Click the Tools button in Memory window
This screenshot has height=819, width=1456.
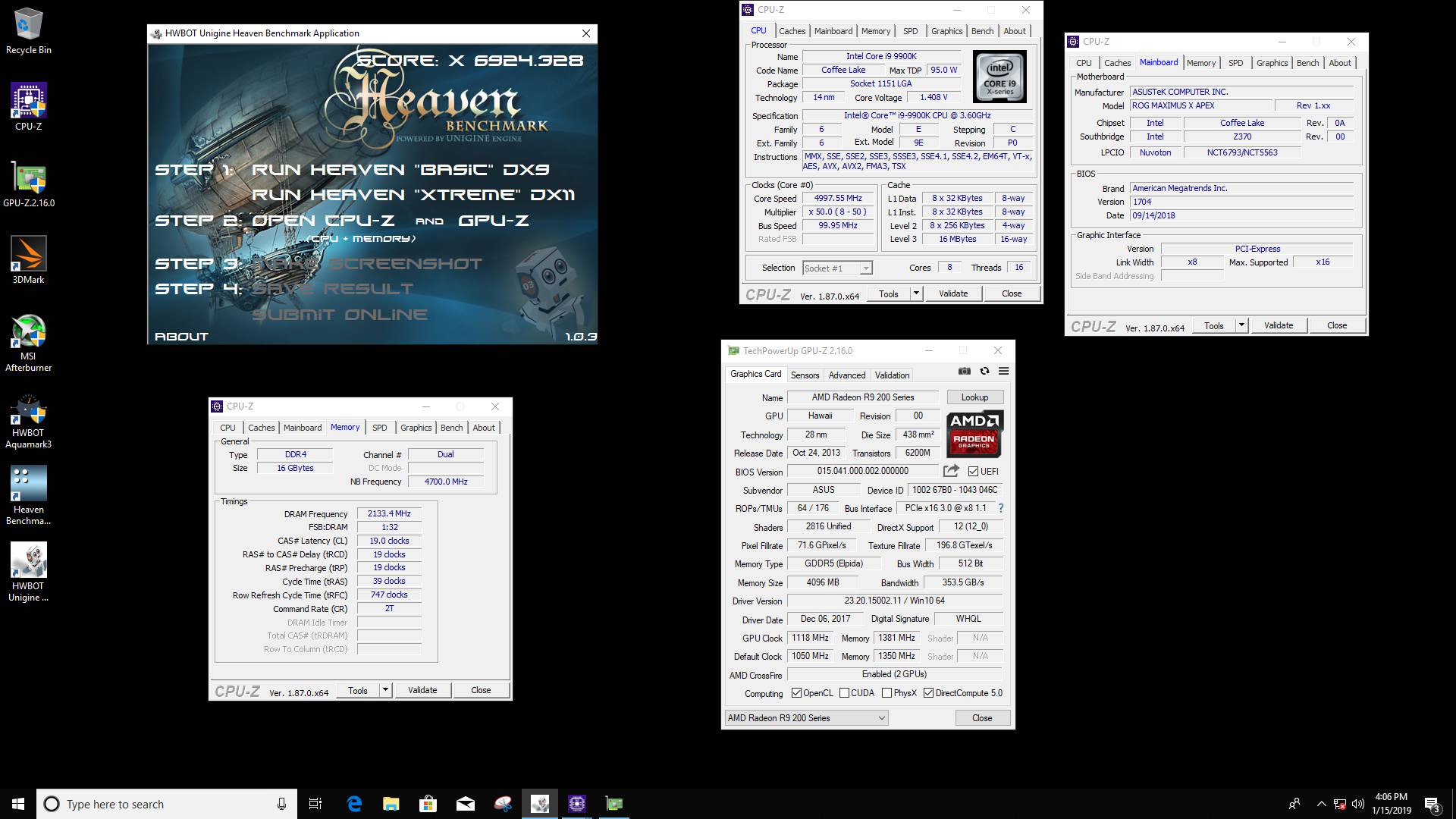[357, 690]
